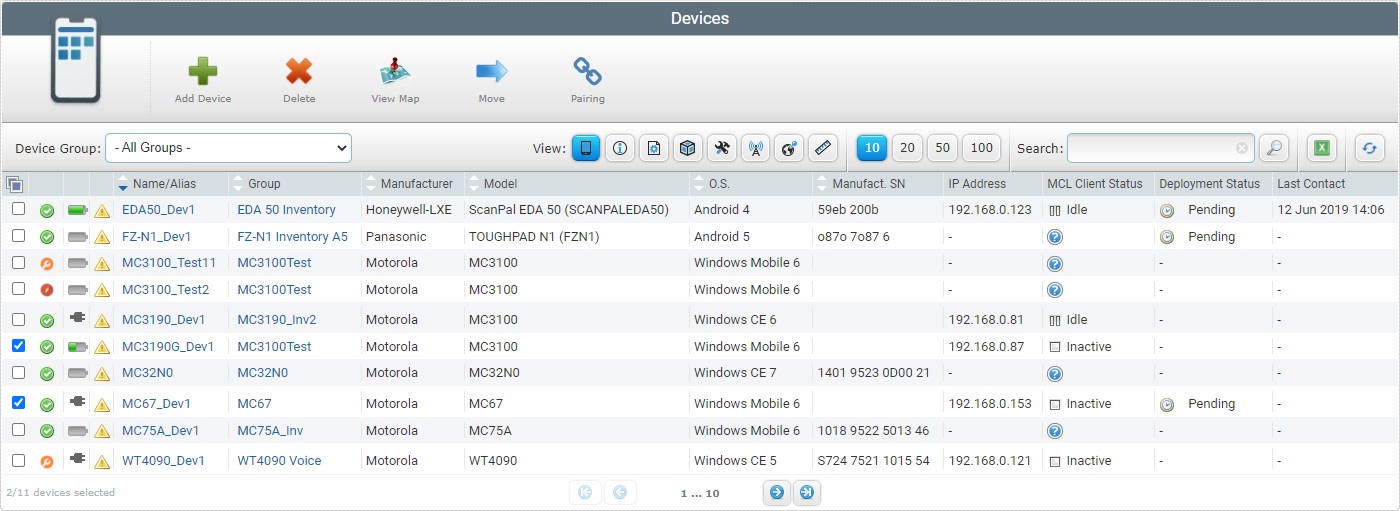The width and height of the screenshot is (1400, 511).
Task: Show 20 devices per page
Action: [907, 148]
